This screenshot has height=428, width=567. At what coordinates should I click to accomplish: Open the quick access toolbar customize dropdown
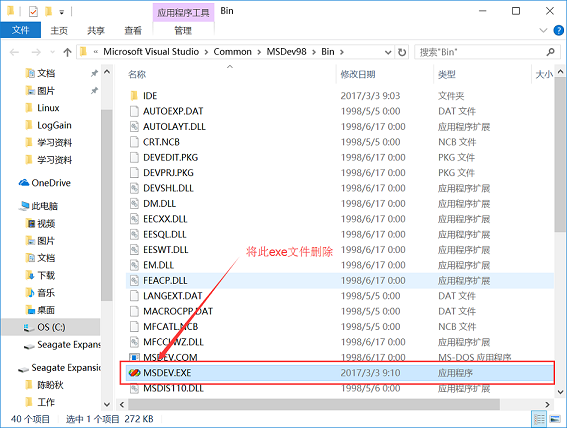(61, 12)
